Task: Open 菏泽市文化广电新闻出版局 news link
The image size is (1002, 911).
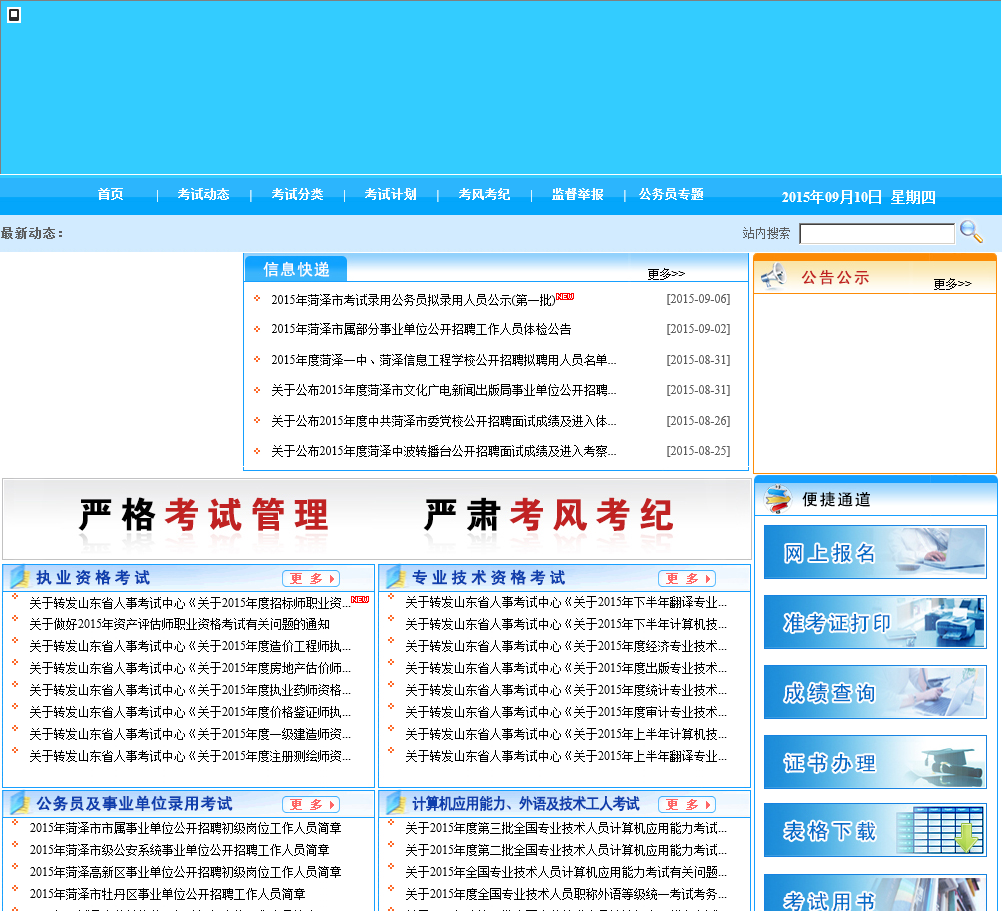Action: pyautogui.click(x=443, y=390)
